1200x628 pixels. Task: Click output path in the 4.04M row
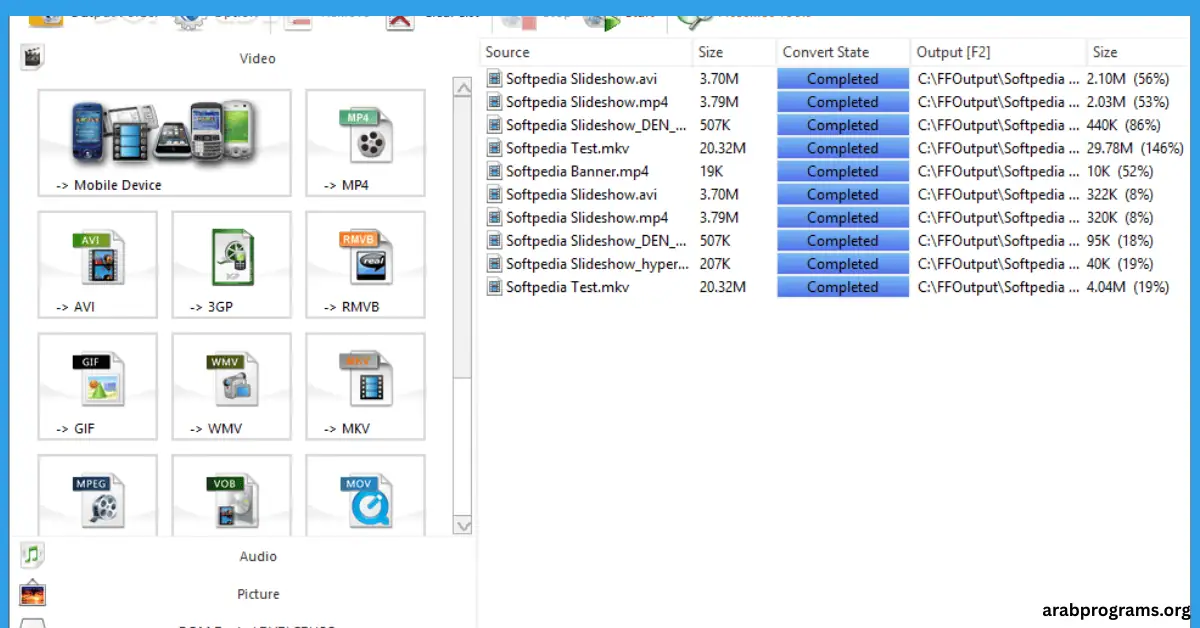(998, 287)
